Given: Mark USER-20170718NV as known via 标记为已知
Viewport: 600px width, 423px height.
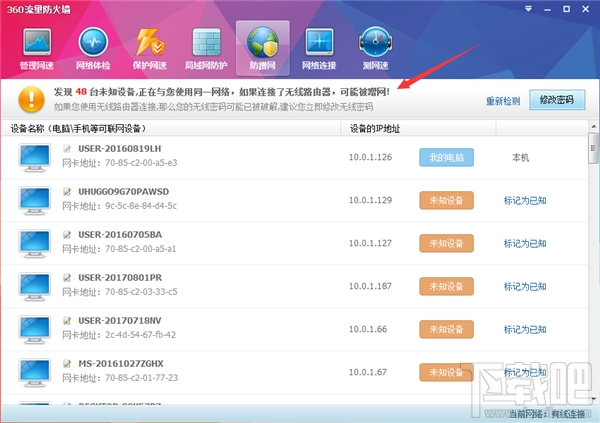Looking at the screenshot, I should pyautogui.click(x=525, y=330).
